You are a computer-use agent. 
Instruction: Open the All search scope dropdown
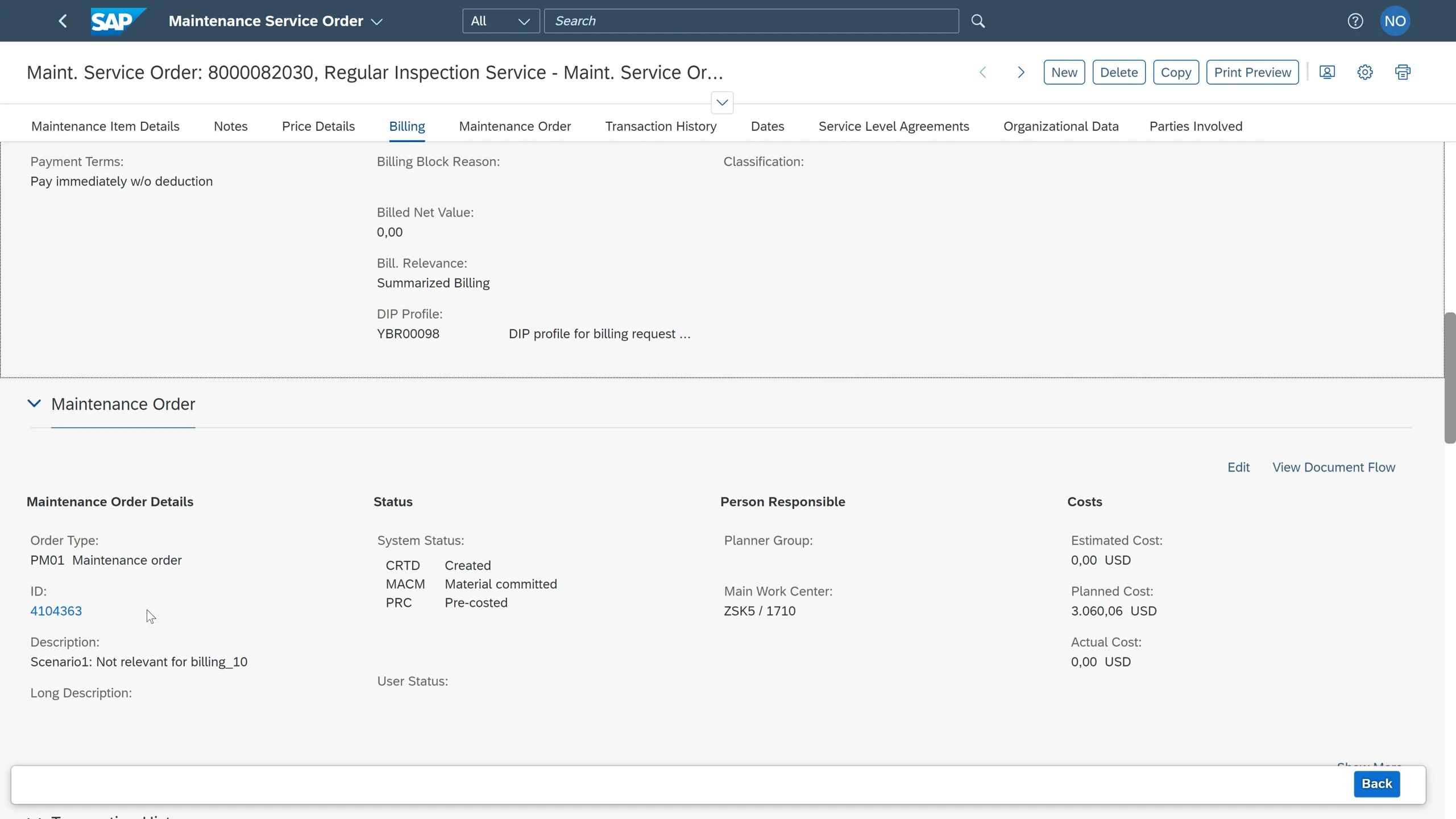[500, 21]
